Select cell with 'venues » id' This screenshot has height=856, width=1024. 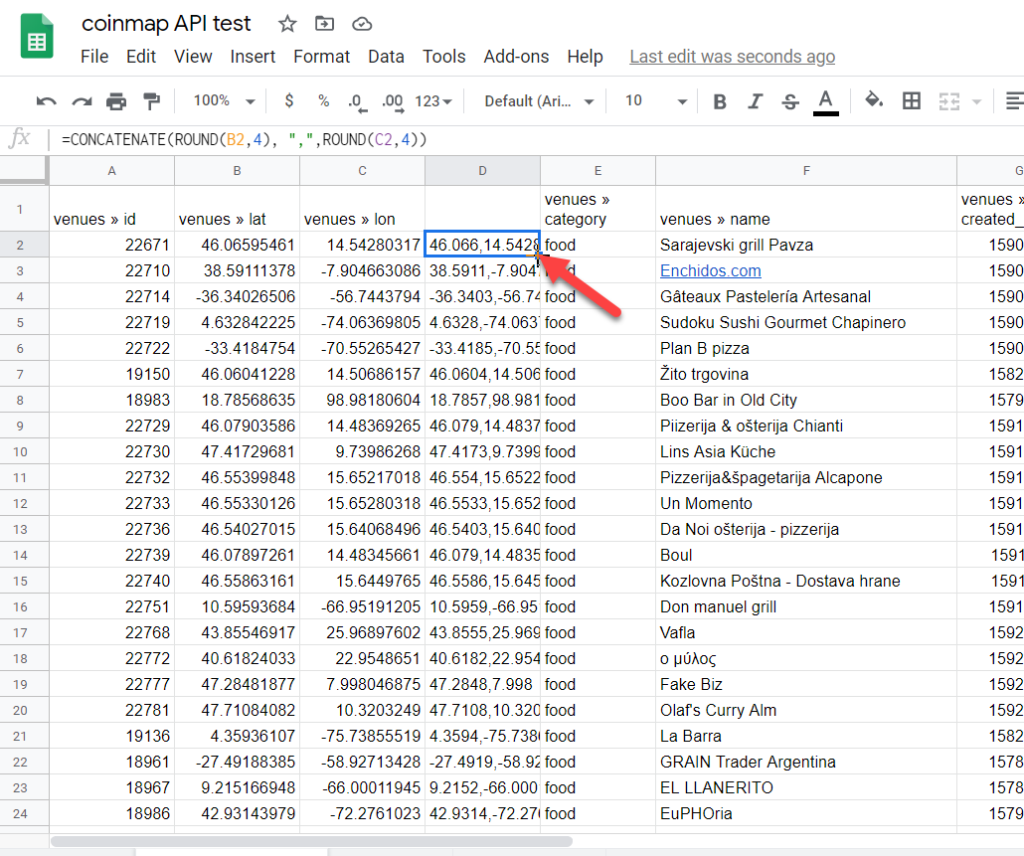tap(112, 209)
